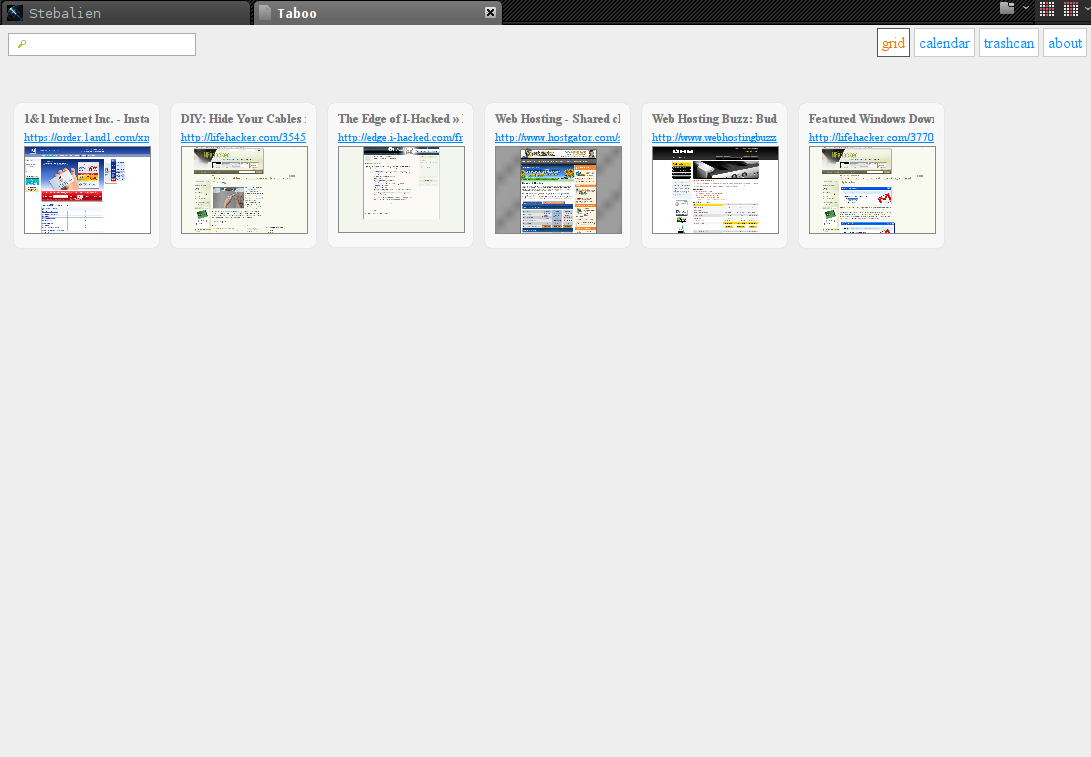1091x757 pixels.
Task: Click the search input field
Action: coord(102,45)
